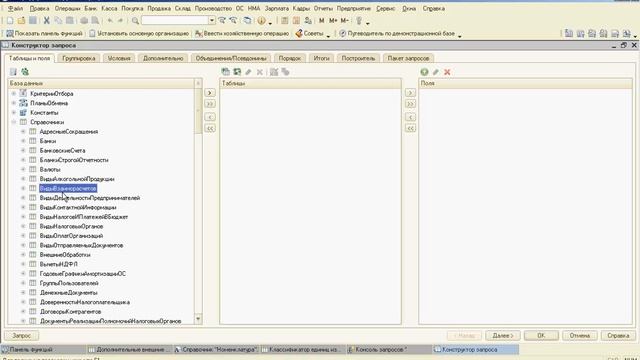Click the New document toolbar icon

[x=10, y=20]
